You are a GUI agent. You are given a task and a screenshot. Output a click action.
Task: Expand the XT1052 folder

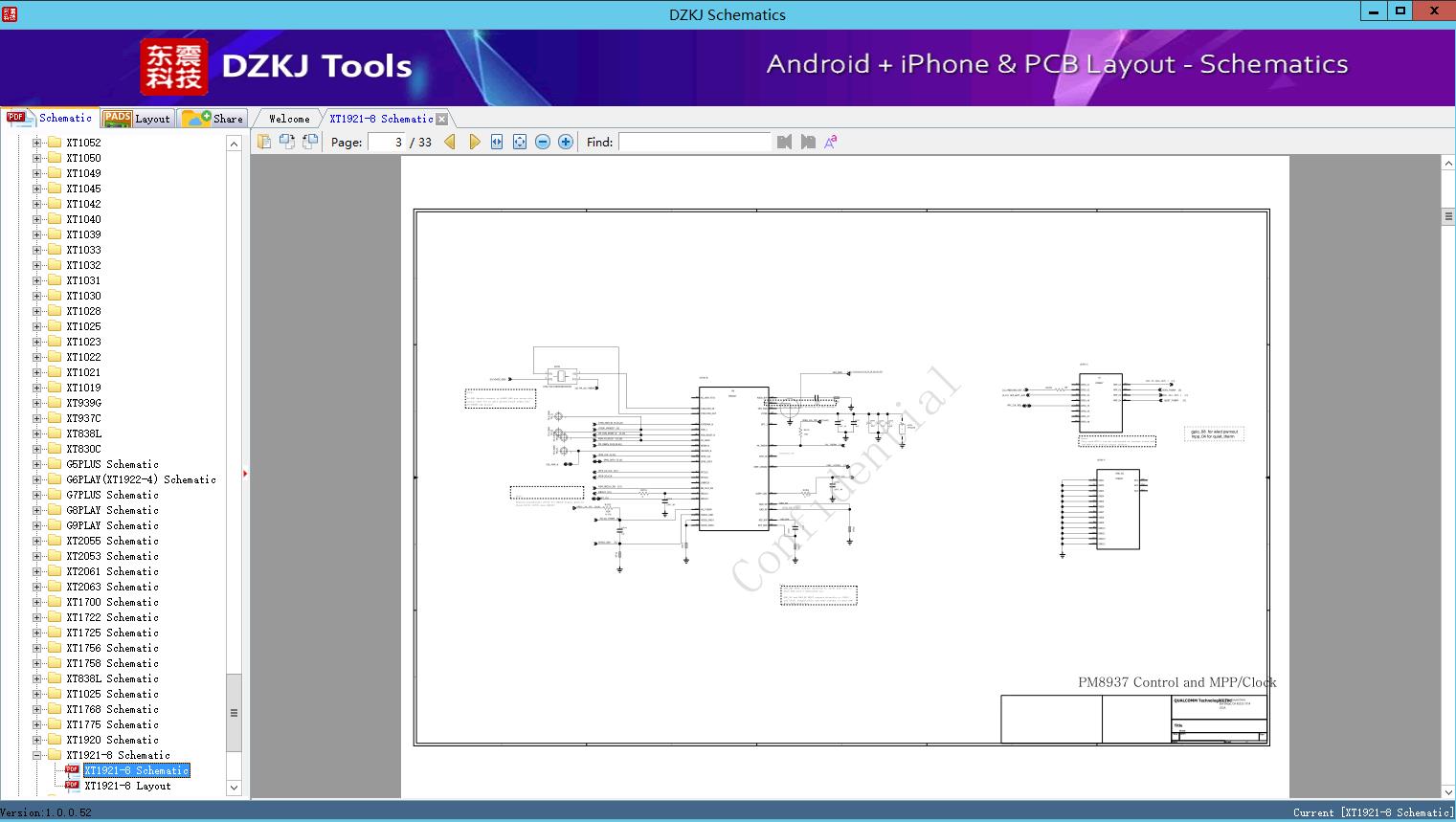37,143
